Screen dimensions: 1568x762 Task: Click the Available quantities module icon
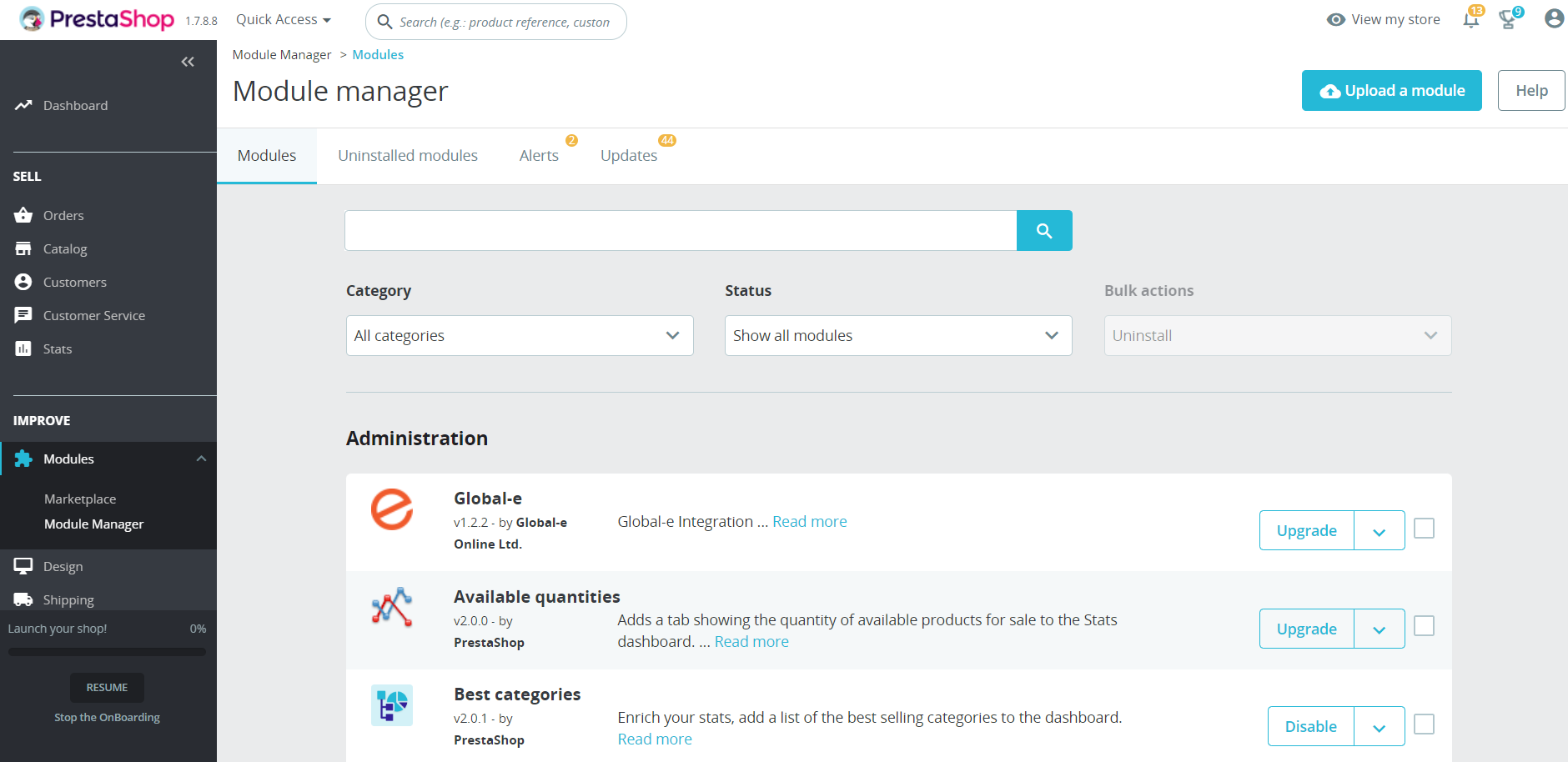392,607
